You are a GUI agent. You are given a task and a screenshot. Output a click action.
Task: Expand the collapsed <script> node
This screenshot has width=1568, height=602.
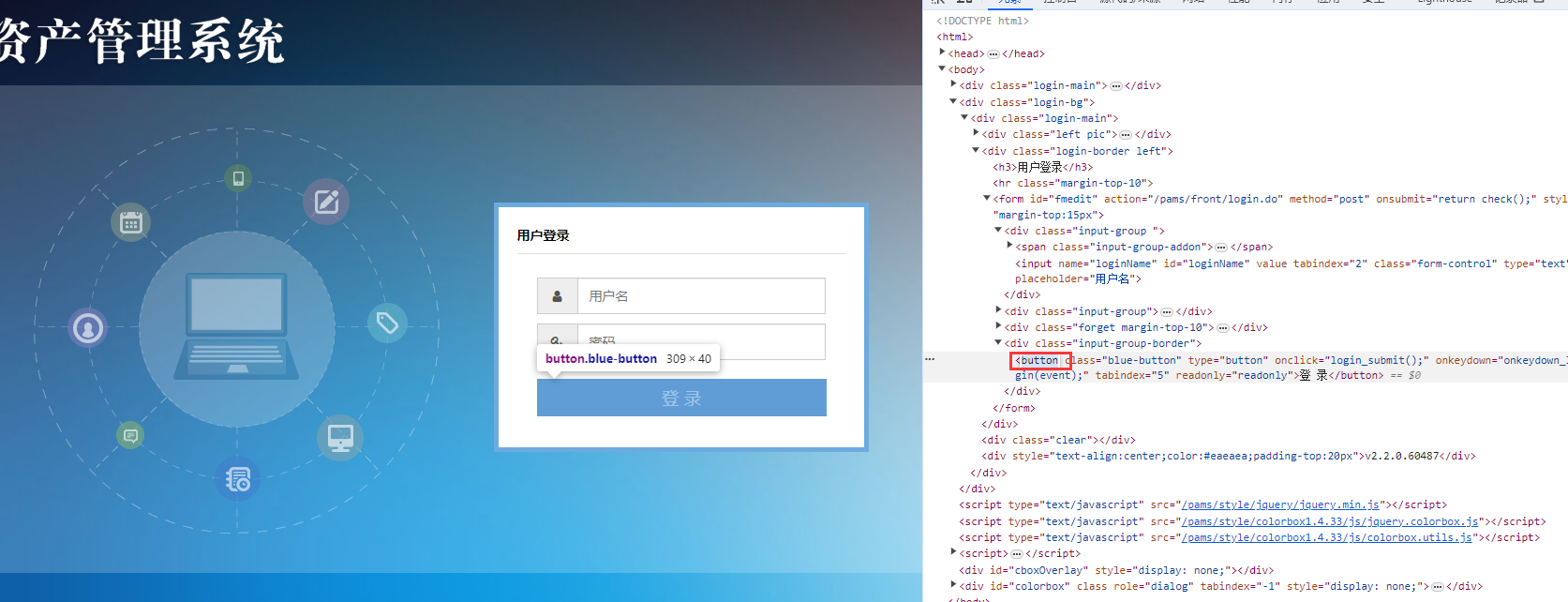953,552
